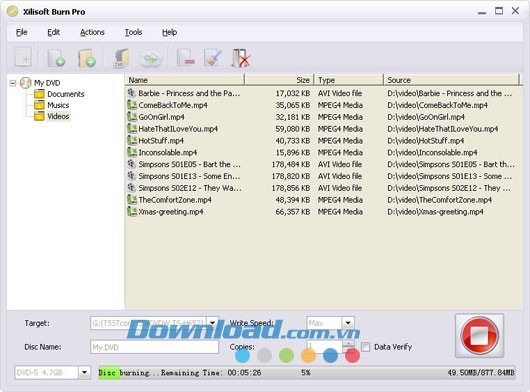This screenshot has width=530, height=392.
Task: Sort list by Size column header
Action: point(280,80)
